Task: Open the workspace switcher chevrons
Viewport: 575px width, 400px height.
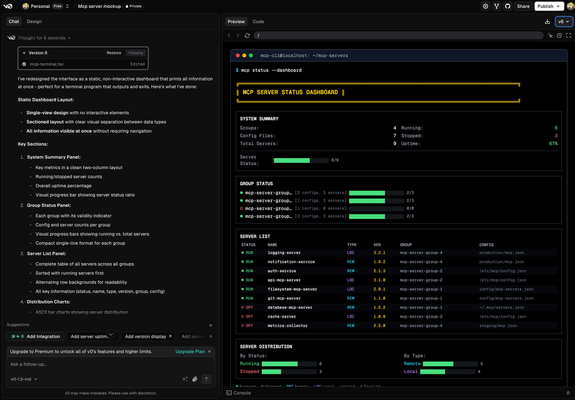Action: pyautogui.click(x=67, y=6)
